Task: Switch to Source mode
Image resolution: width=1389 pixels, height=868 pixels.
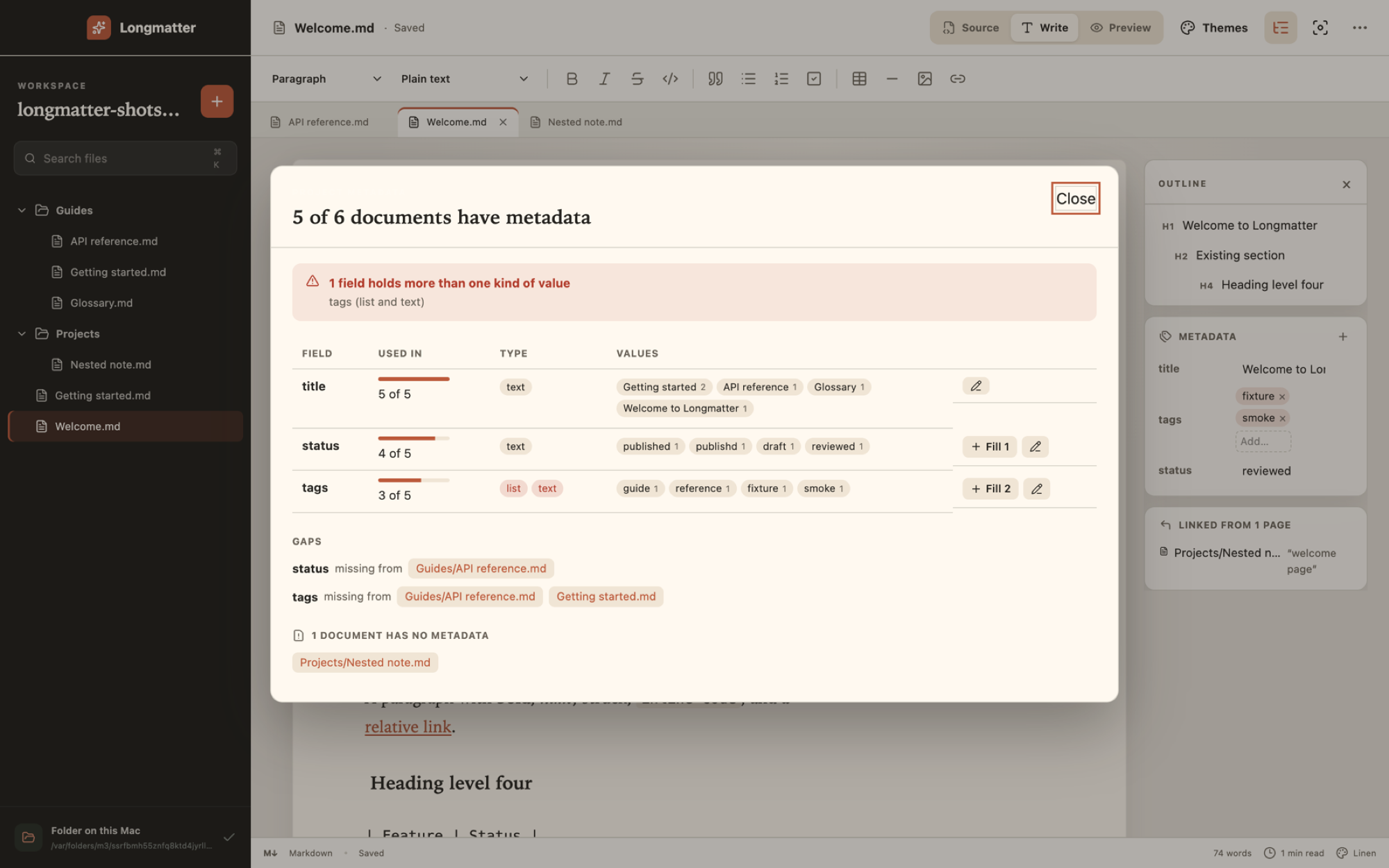Action: [x=971, y=28]
